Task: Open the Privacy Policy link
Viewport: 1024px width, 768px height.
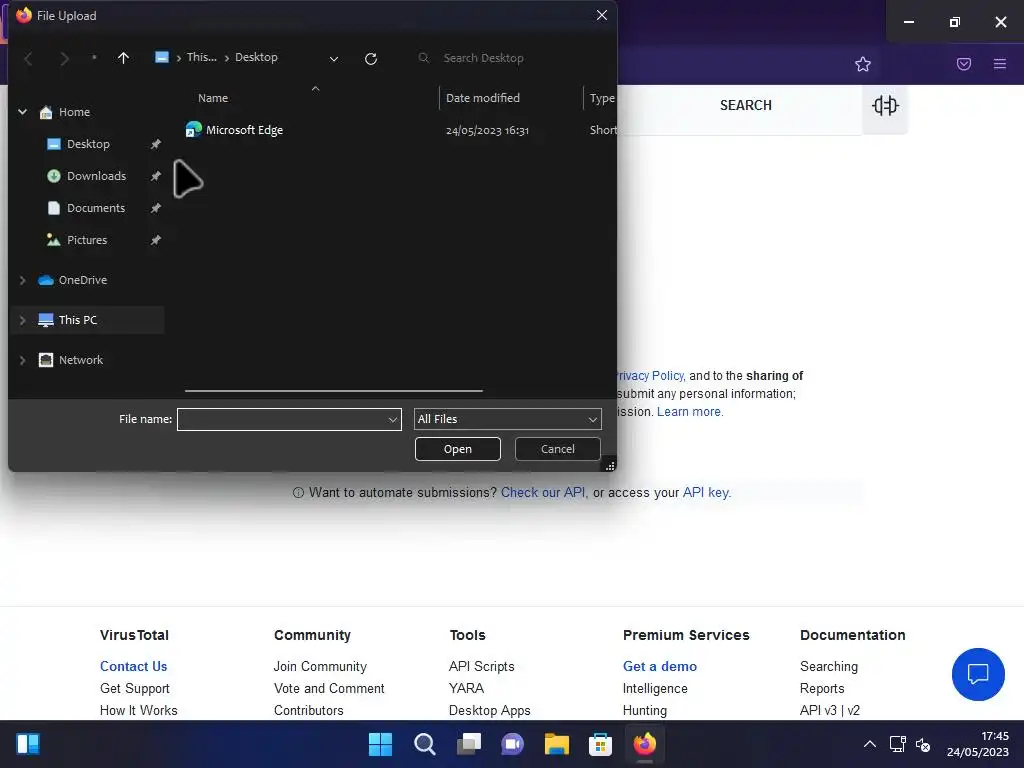Action: click(x=650, y=376)
